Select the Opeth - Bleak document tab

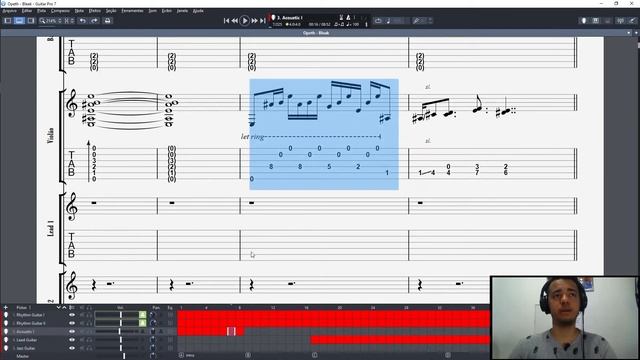[x=316, y=33]
